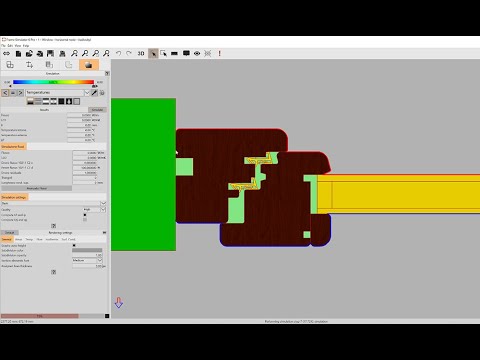Click the floppy disk save icon
This screenshot has height=360, width=480.
pos(50,53)
